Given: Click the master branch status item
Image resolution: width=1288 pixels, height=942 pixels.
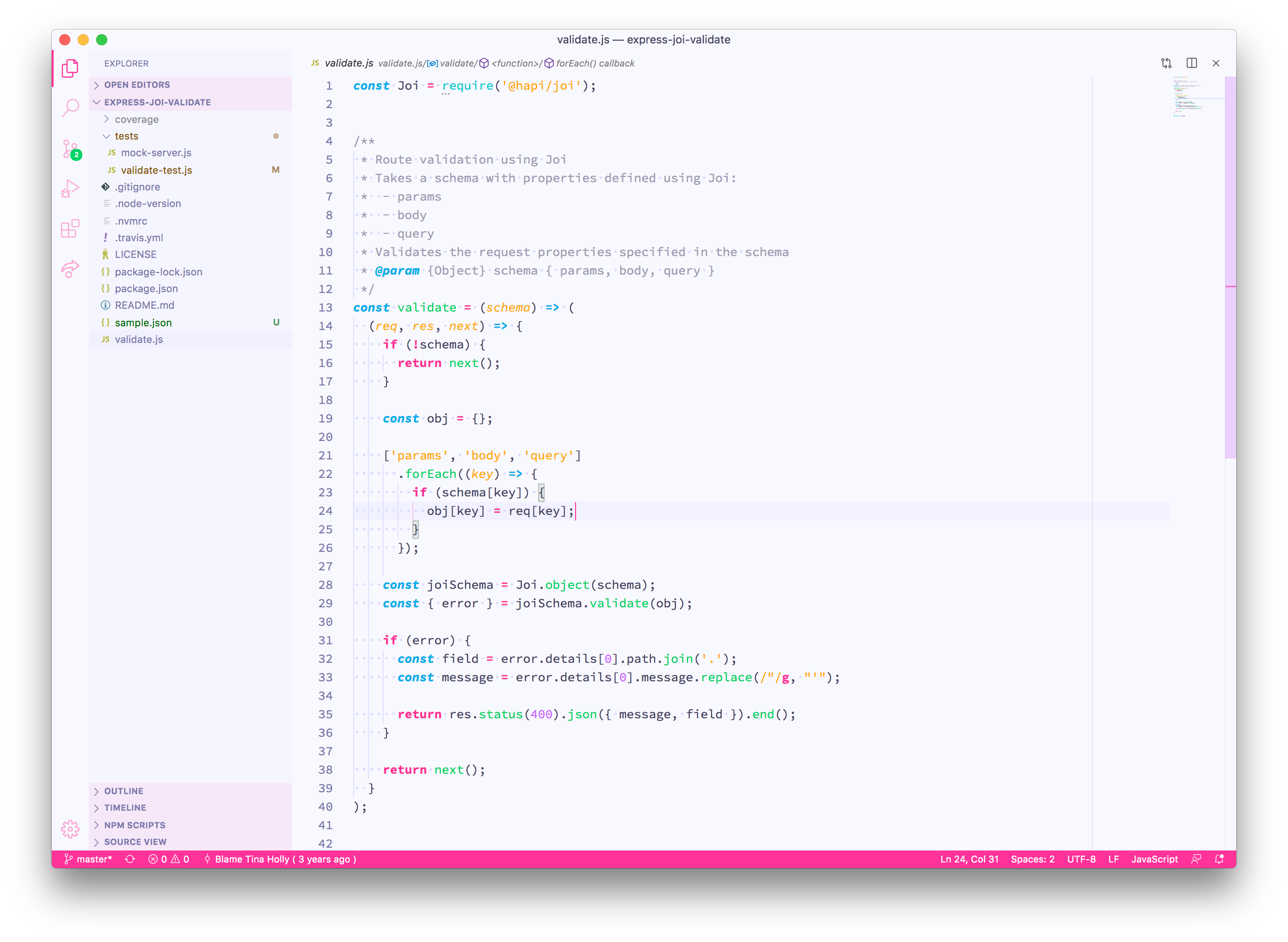Looking at the screenshot, I should (88, 859).
